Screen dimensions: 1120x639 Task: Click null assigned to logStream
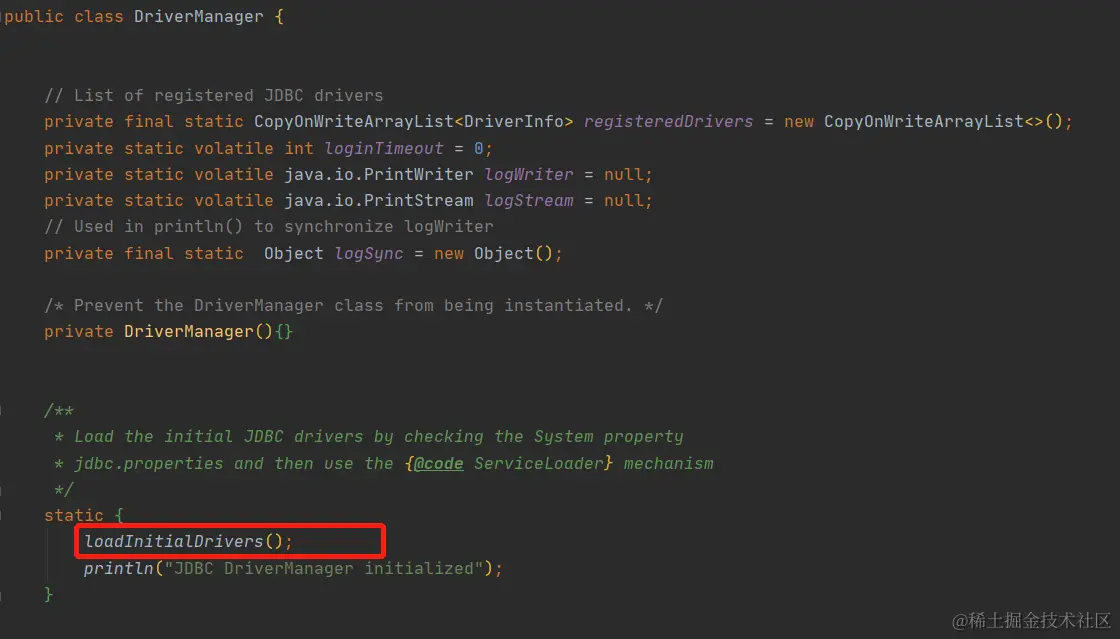[x=624, y=201]
